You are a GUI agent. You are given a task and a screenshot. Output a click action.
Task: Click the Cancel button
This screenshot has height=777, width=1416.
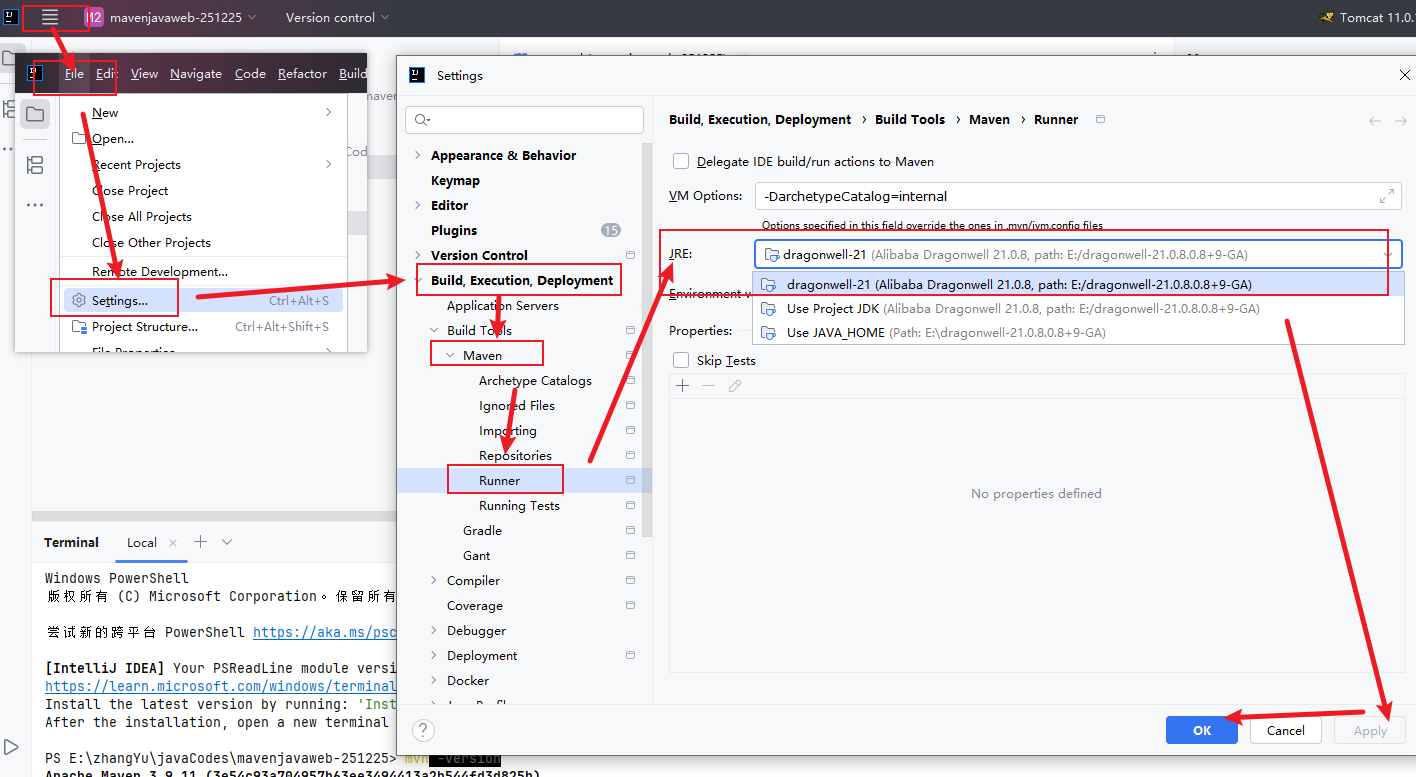[x=1285, y=730]
